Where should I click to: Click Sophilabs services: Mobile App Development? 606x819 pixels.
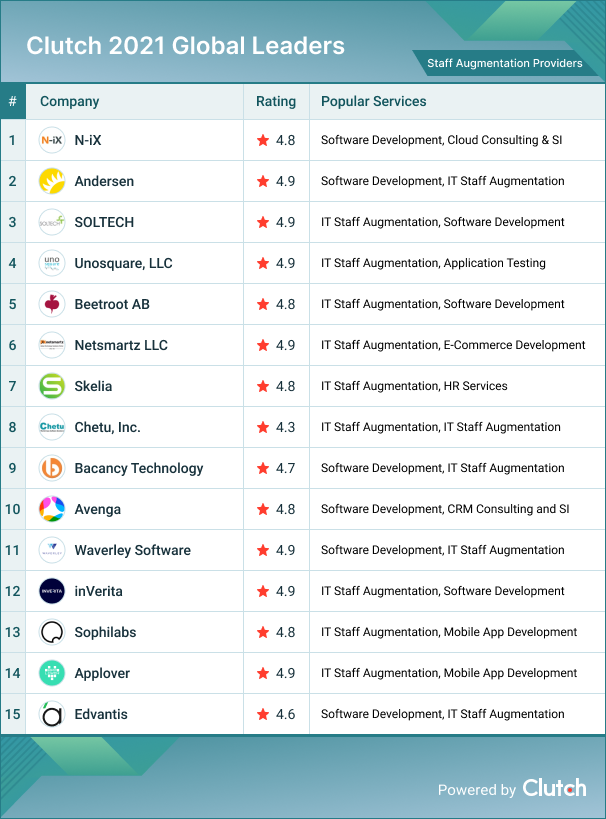tap(510, 632)
